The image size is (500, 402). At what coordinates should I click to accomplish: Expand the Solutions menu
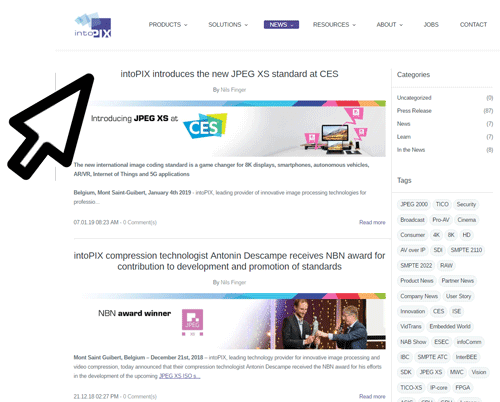(228, 25)
